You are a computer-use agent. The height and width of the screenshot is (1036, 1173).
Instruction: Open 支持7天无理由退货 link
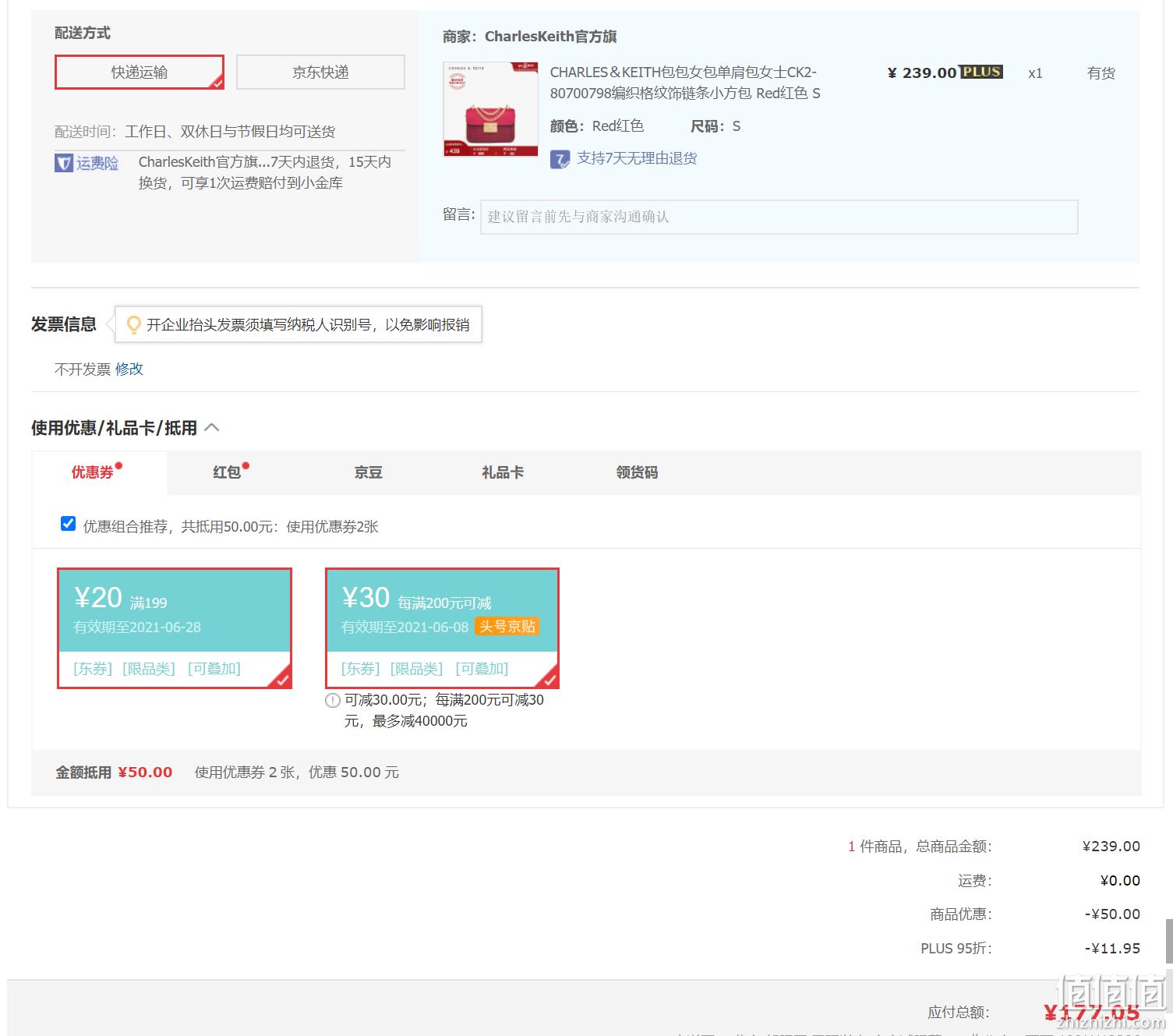click(637, 158)
